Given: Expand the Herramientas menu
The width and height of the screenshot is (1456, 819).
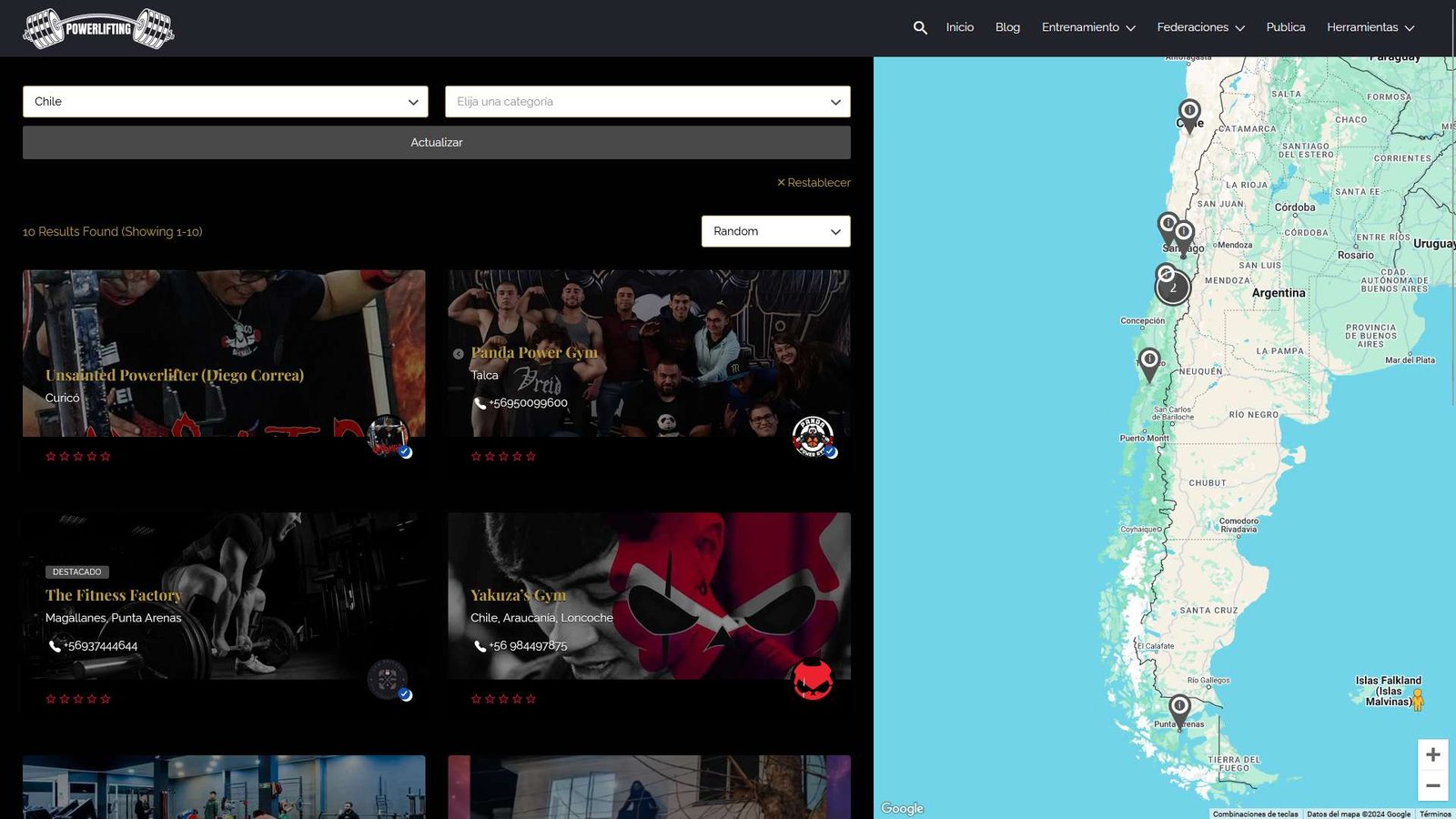Looking at the screenshot, I should pyautogui.click(x=1370, y=27).
